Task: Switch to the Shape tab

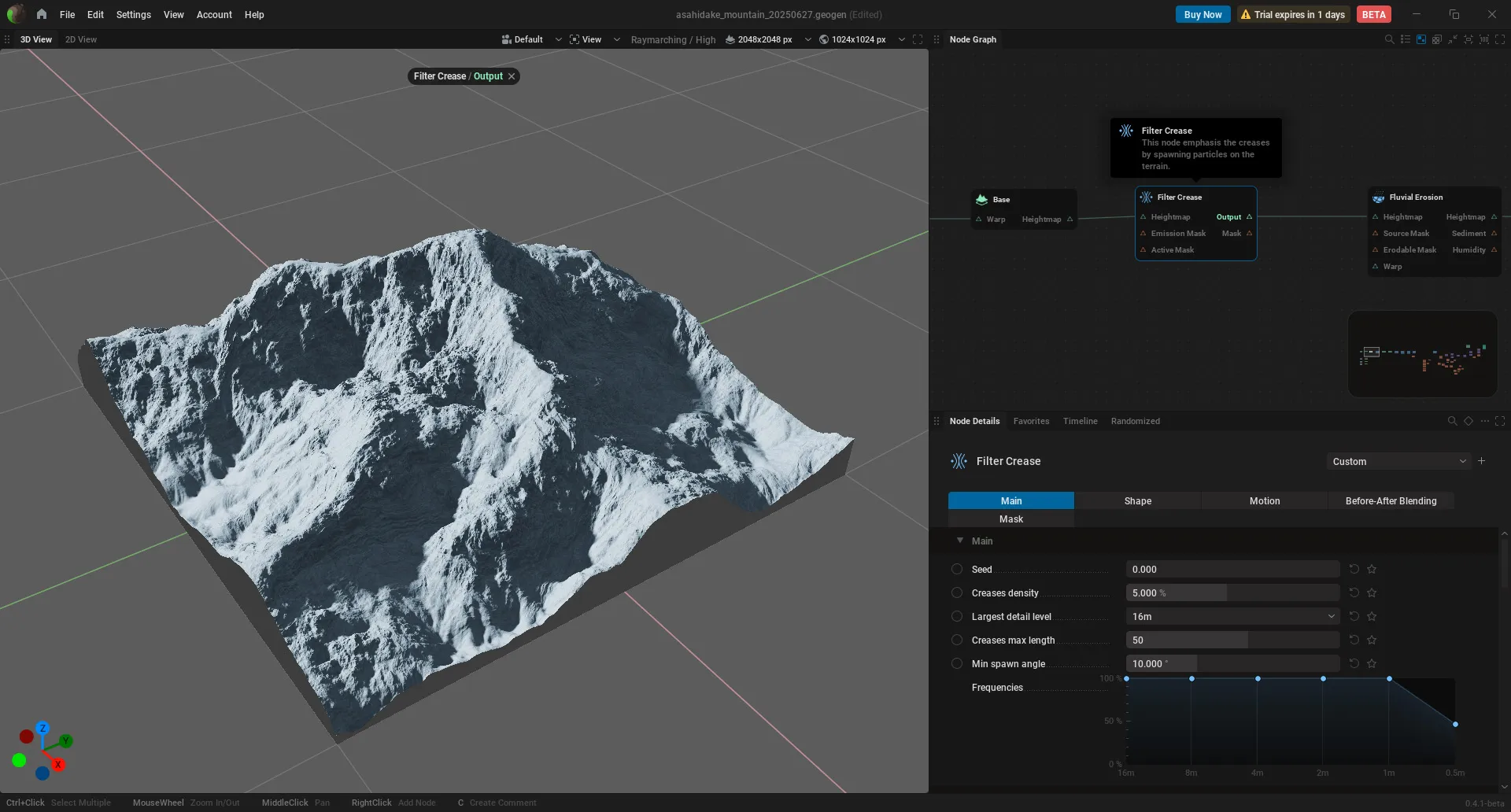Action: [x=1137, y=501]
